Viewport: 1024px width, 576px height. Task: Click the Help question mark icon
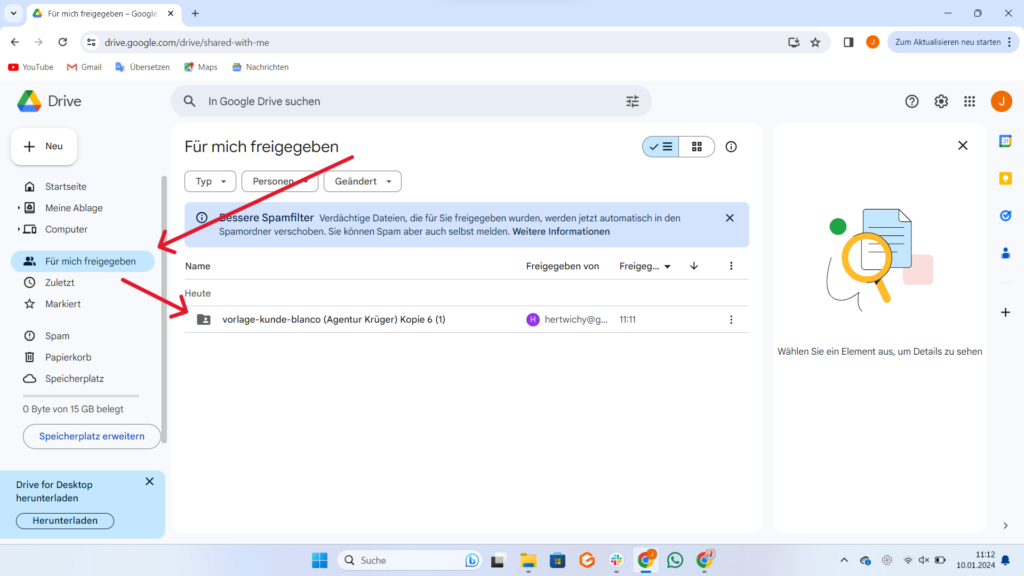point(912,101)
